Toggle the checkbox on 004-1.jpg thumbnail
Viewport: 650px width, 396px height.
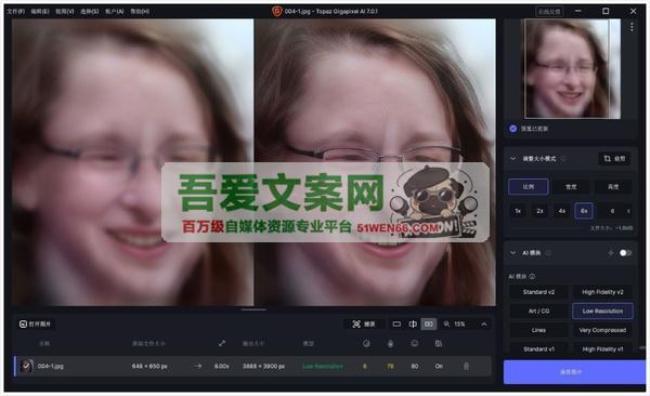click(26, 366)
